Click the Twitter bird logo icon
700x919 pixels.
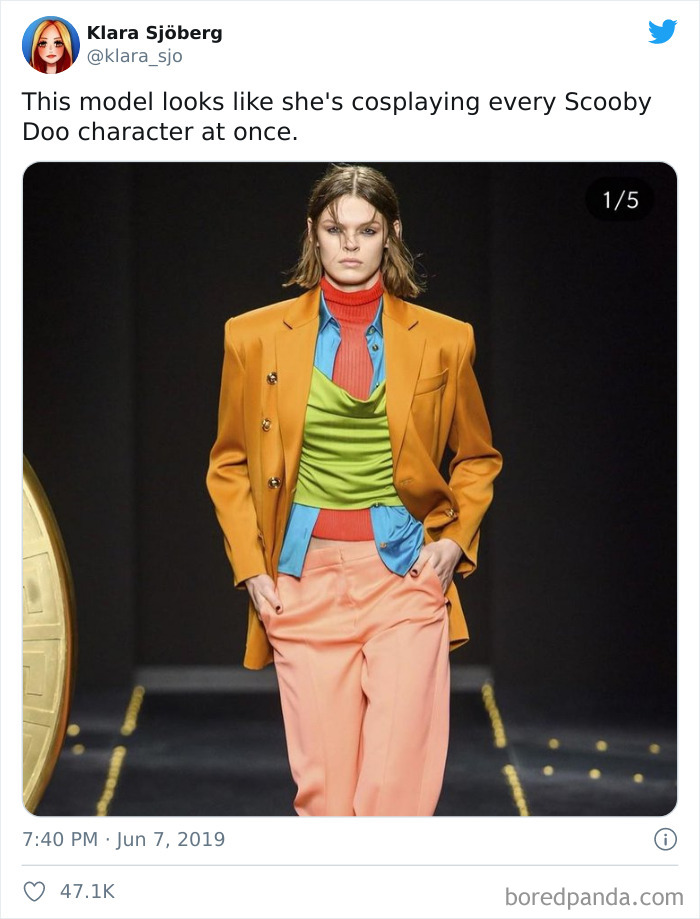[662, 31]
